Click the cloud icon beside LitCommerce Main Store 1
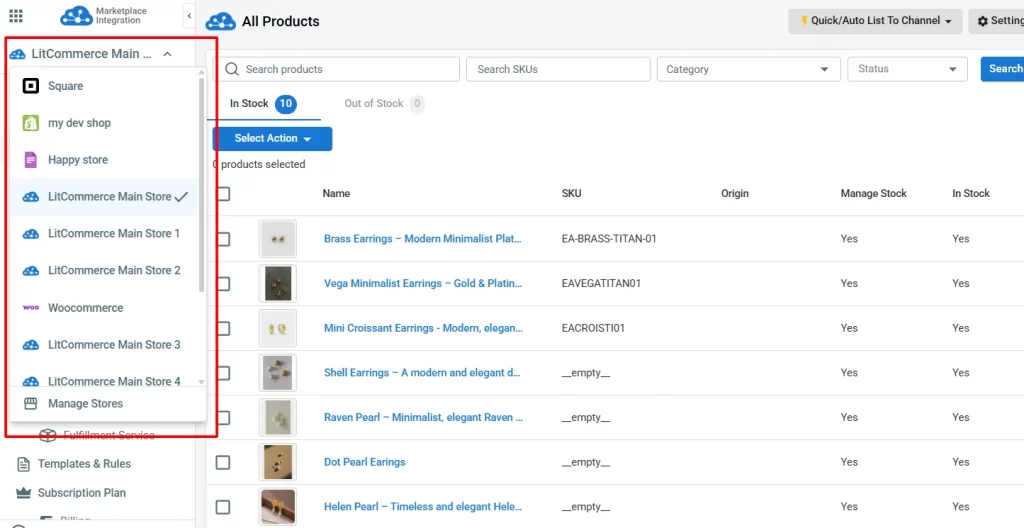 31,234
